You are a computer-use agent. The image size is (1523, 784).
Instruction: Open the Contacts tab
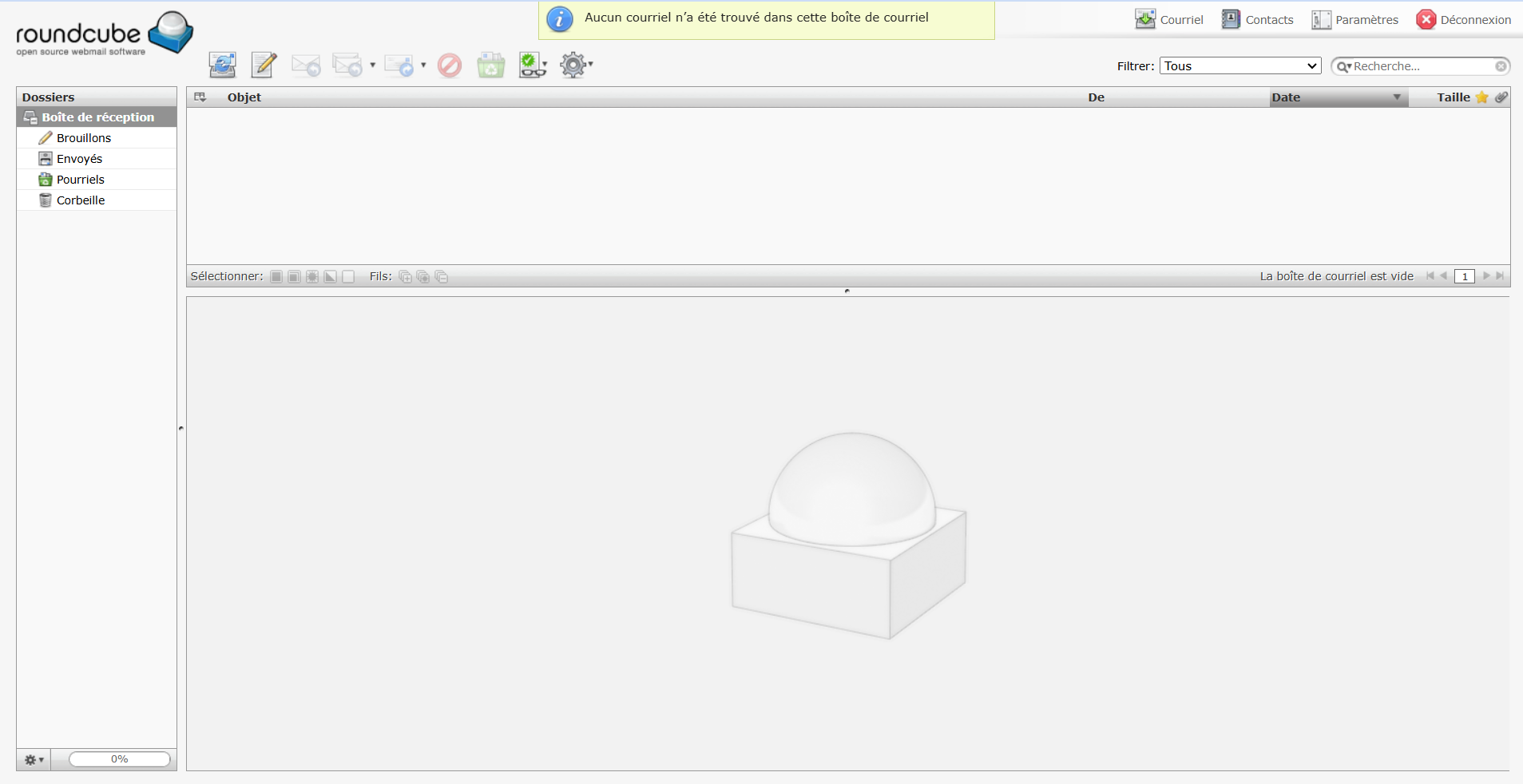[x=1258, y=20]
